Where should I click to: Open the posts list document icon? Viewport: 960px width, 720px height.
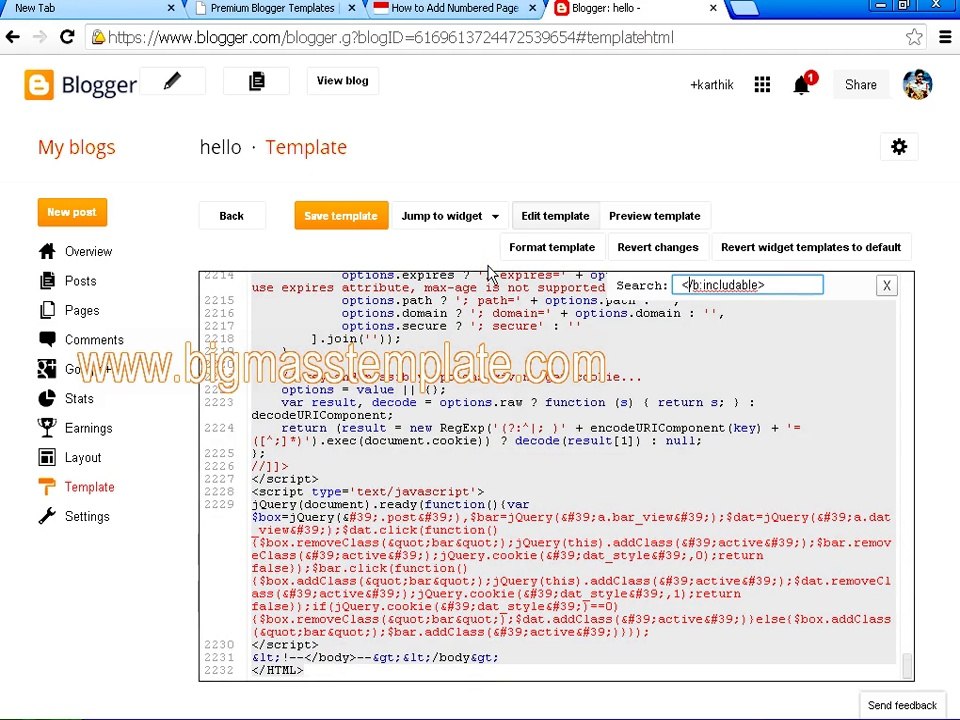(257, 81)
